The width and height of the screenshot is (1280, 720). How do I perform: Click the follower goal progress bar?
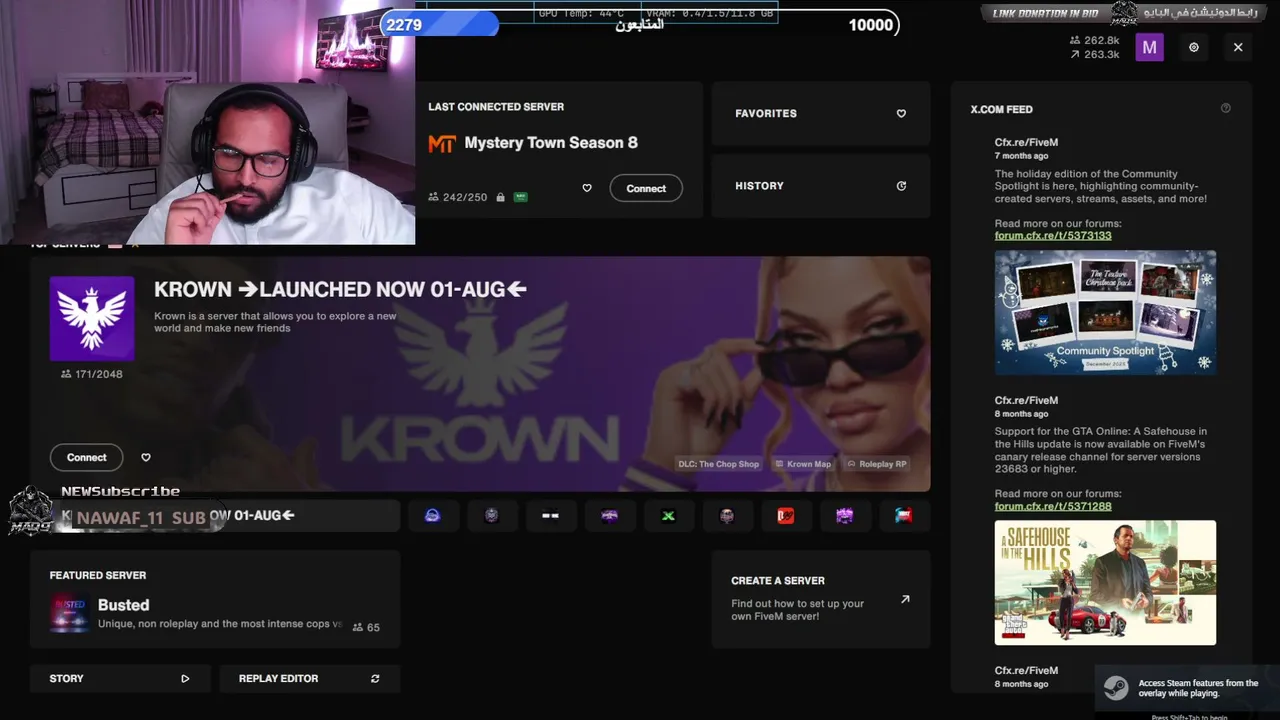[640, 24]
